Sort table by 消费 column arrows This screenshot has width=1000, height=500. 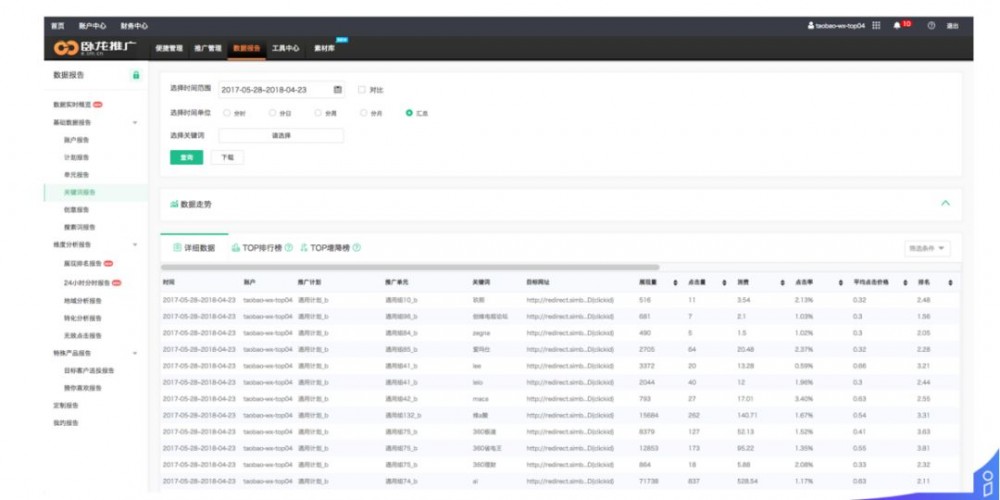[x=782, y=283]
